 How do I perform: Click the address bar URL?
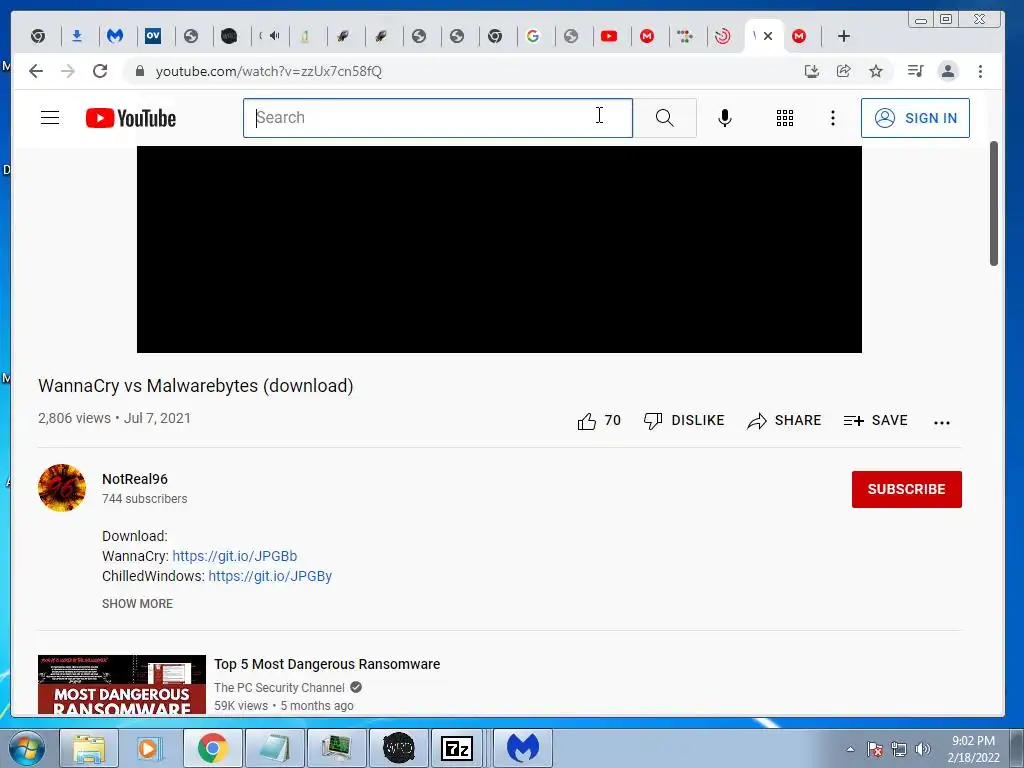click(268, 71)
